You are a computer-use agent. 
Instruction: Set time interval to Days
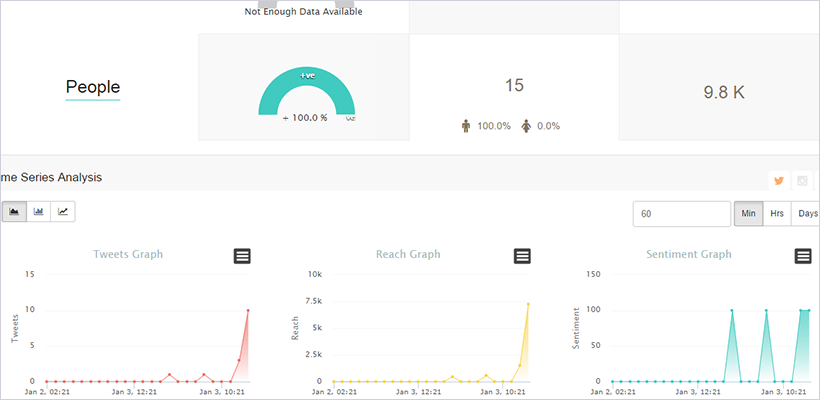[x=806, y=214]
